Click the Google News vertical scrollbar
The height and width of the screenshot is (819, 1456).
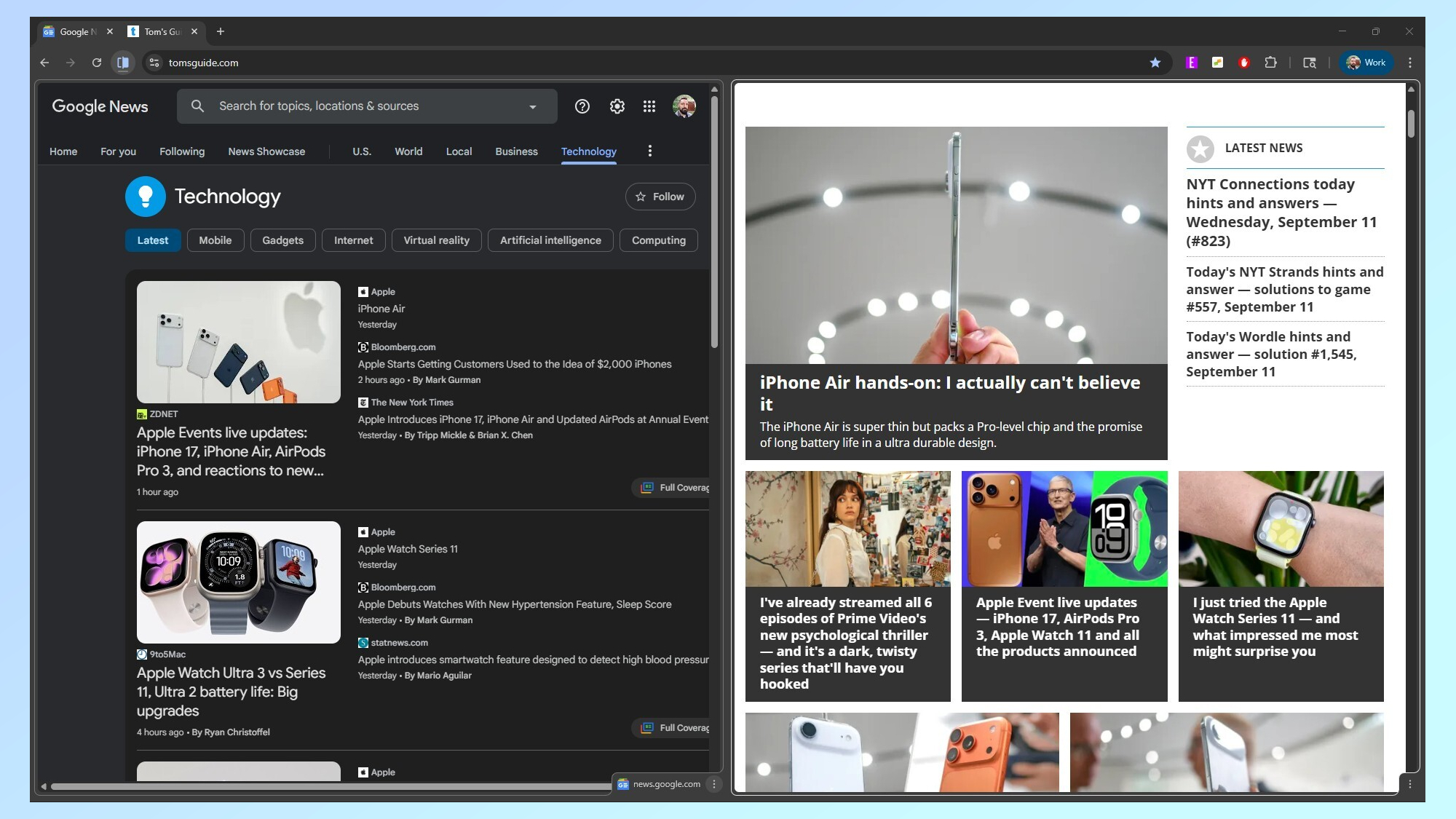pos(714,218)
